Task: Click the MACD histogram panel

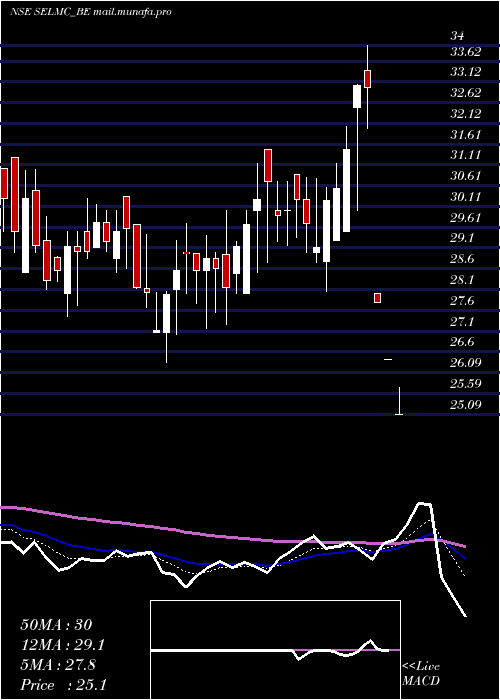Action: [275, 650]
